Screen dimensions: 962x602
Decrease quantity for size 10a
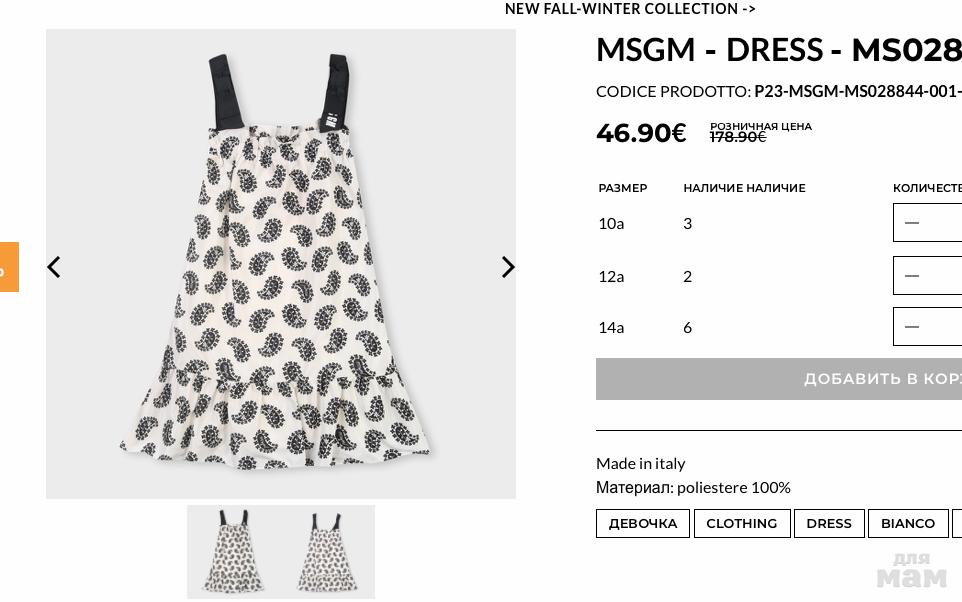click(x=912, y=223)
